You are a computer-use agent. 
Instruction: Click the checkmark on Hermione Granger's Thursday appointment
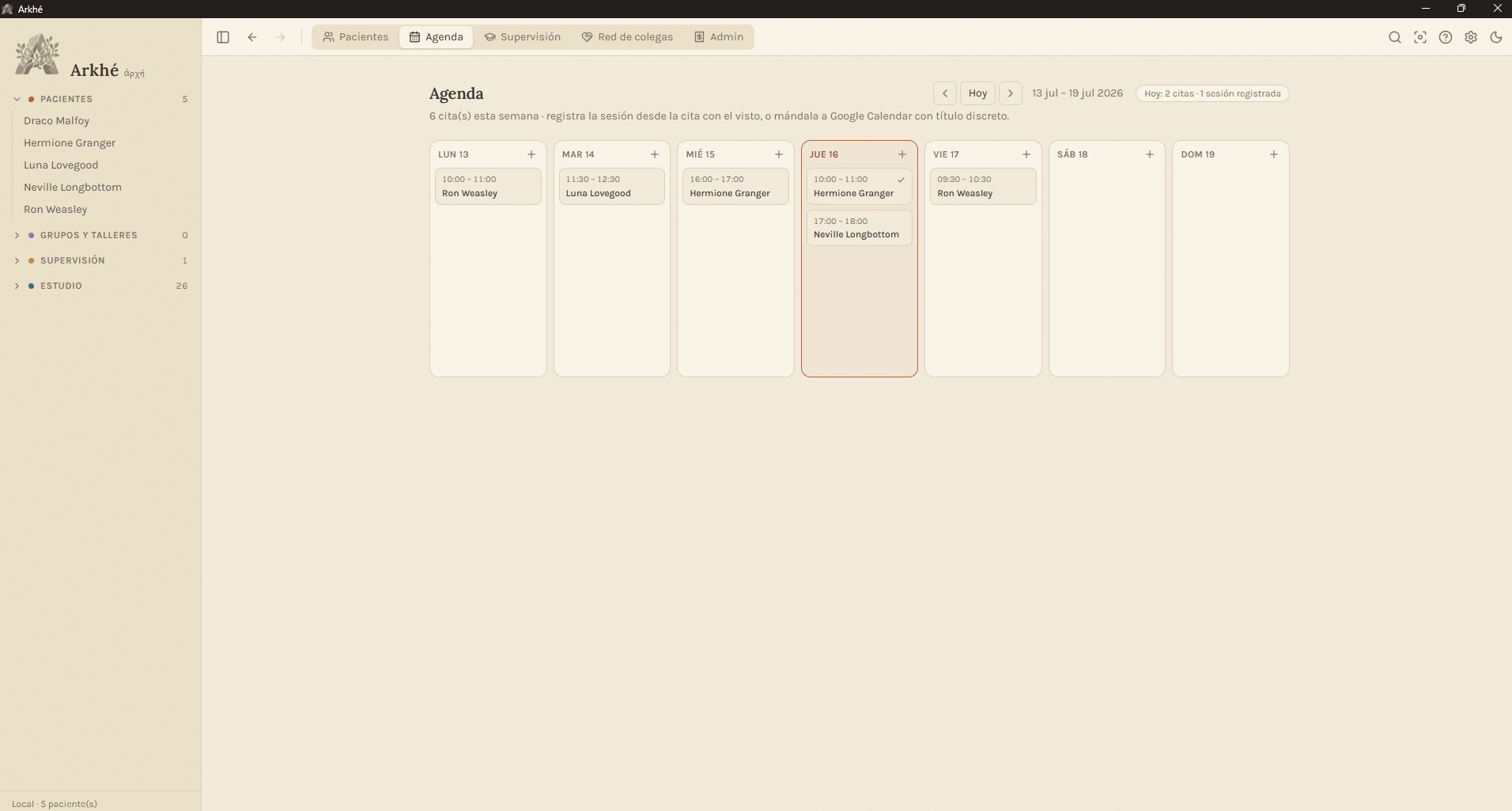pyautogui.click(x=901, y=180)
